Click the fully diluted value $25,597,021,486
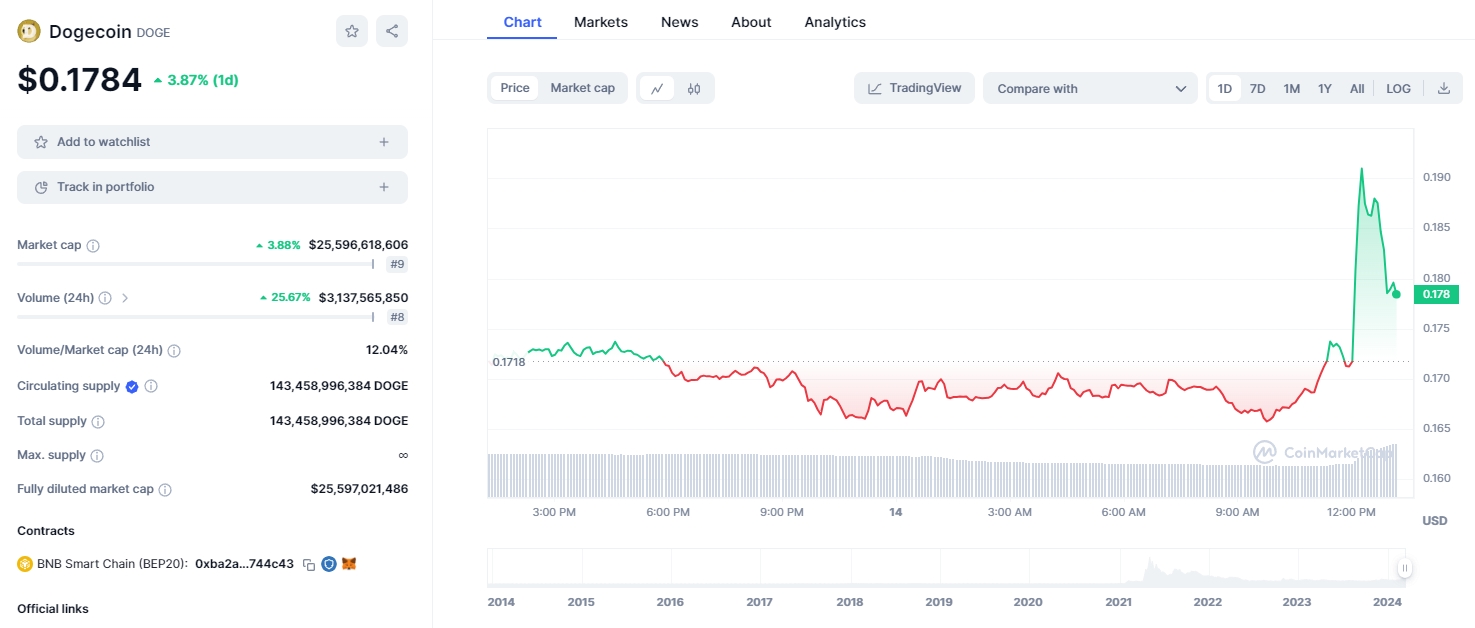The width and height of the screenshot is (1475, 628). [x=359, y=489]
